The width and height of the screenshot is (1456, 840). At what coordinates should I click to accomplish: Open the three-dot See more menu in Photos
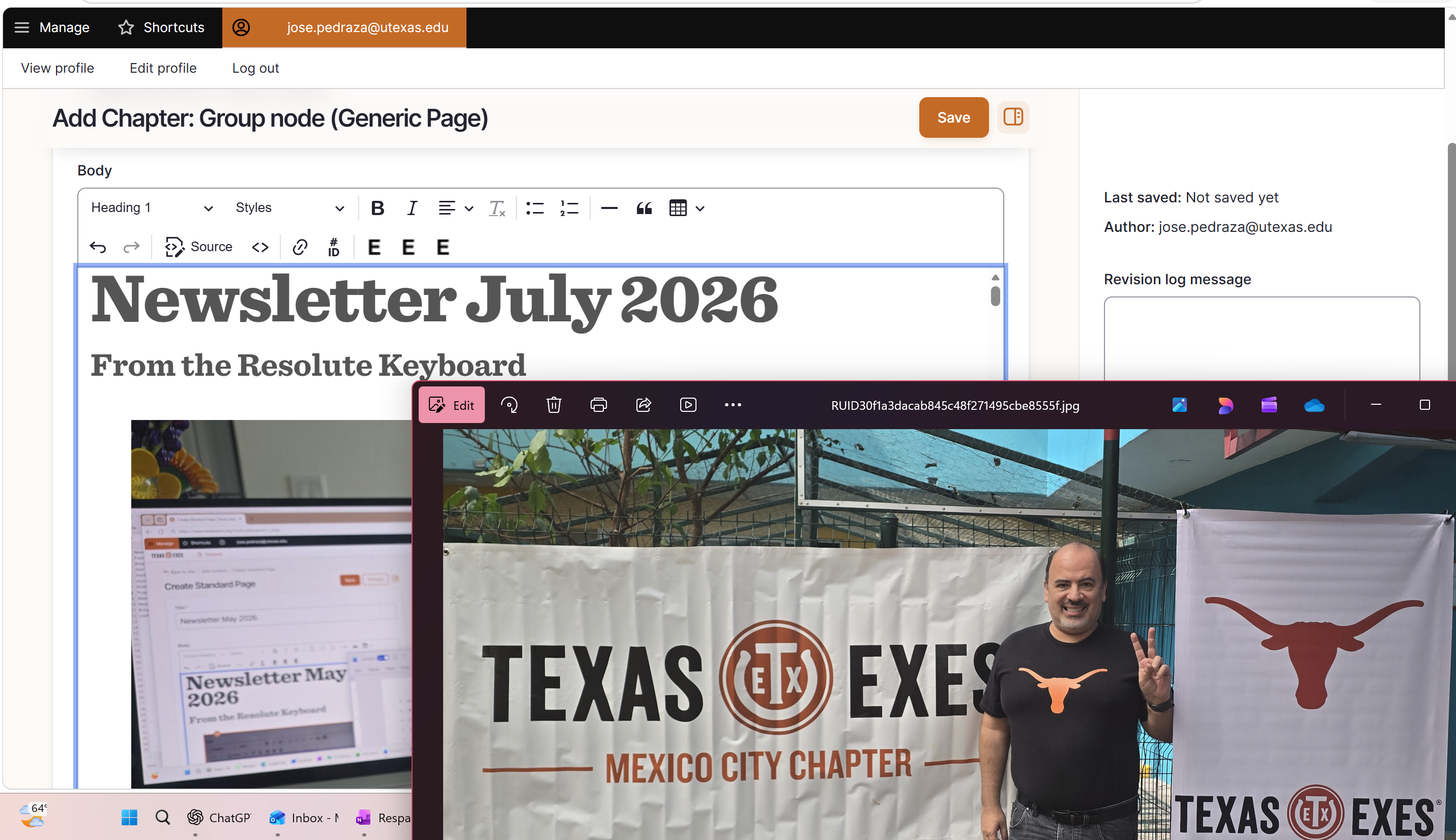tap(733, 405)
